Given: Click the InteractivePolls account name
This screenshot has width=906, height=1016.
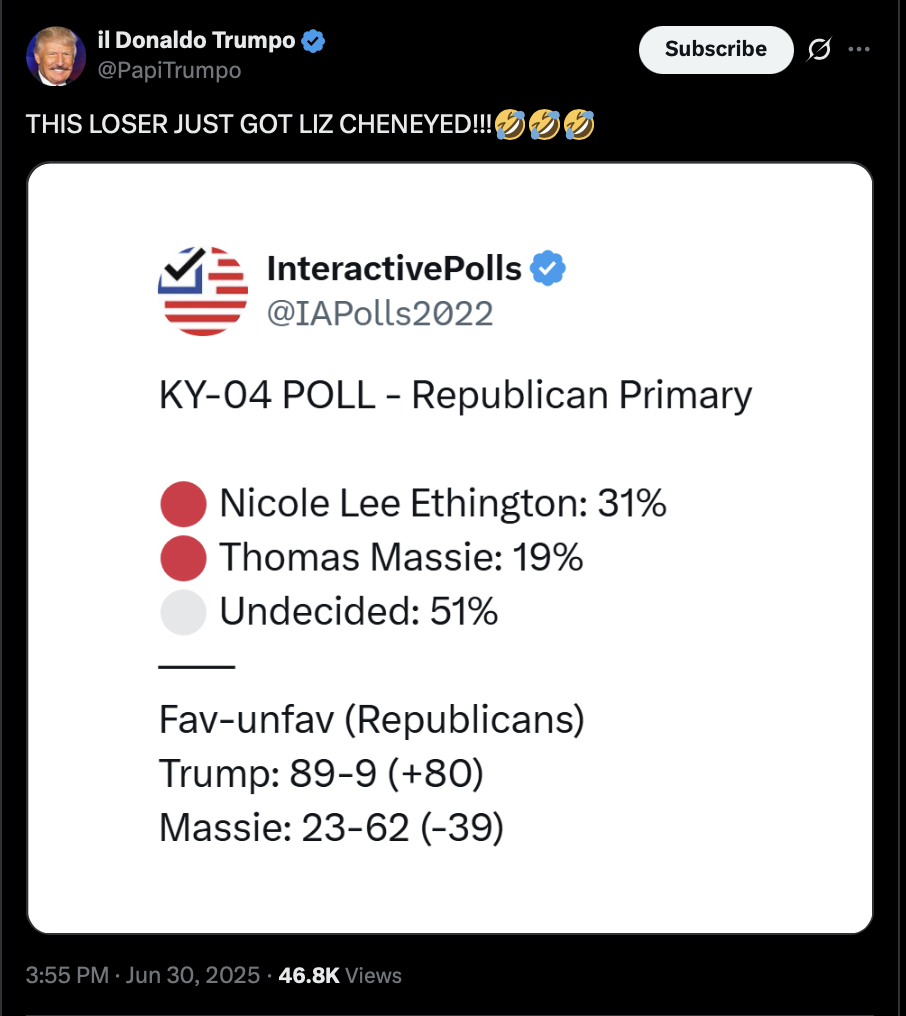Looking at the screenshot, I should (x=394, y=268).
